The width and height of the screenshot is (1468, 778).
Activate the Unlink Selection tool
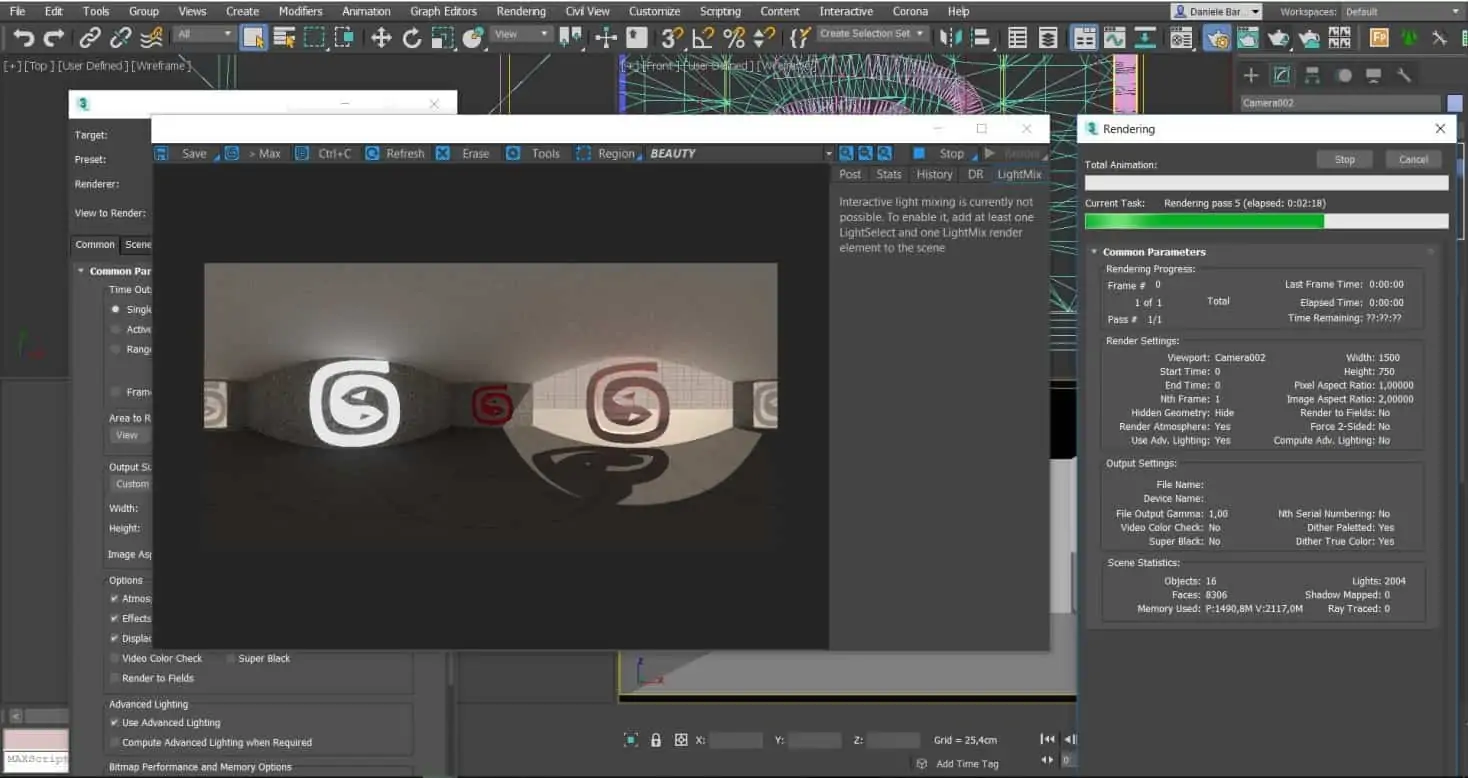(x=121, y=38)
